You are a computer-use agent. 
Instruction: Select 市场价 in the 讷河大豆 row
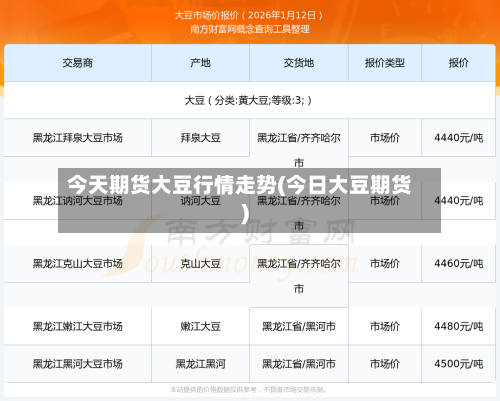385,201
